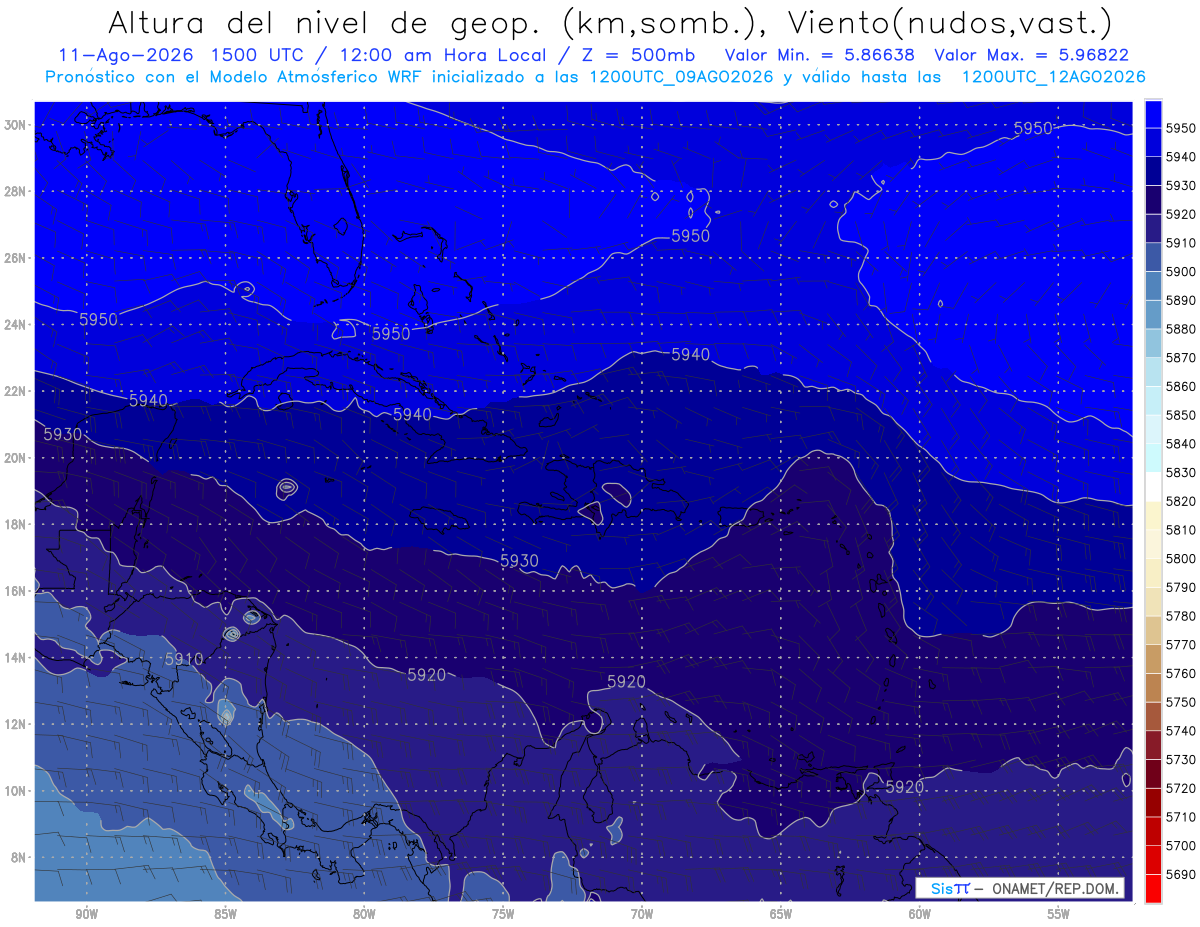The height and width of the screenshot is (927, 1200).
Task: Click the colorbar value 5780
Action: point(1181,615)
